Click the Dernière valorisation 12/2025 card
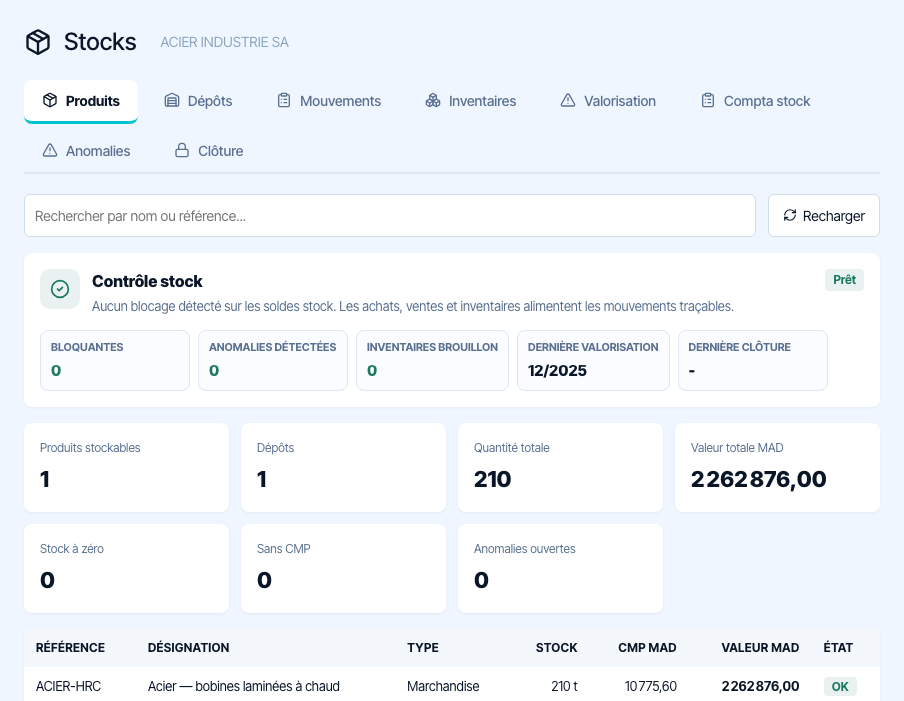Image resolution: width=904 pixels, height=701 pixels. pyautogui.click(x=593, y=360)
